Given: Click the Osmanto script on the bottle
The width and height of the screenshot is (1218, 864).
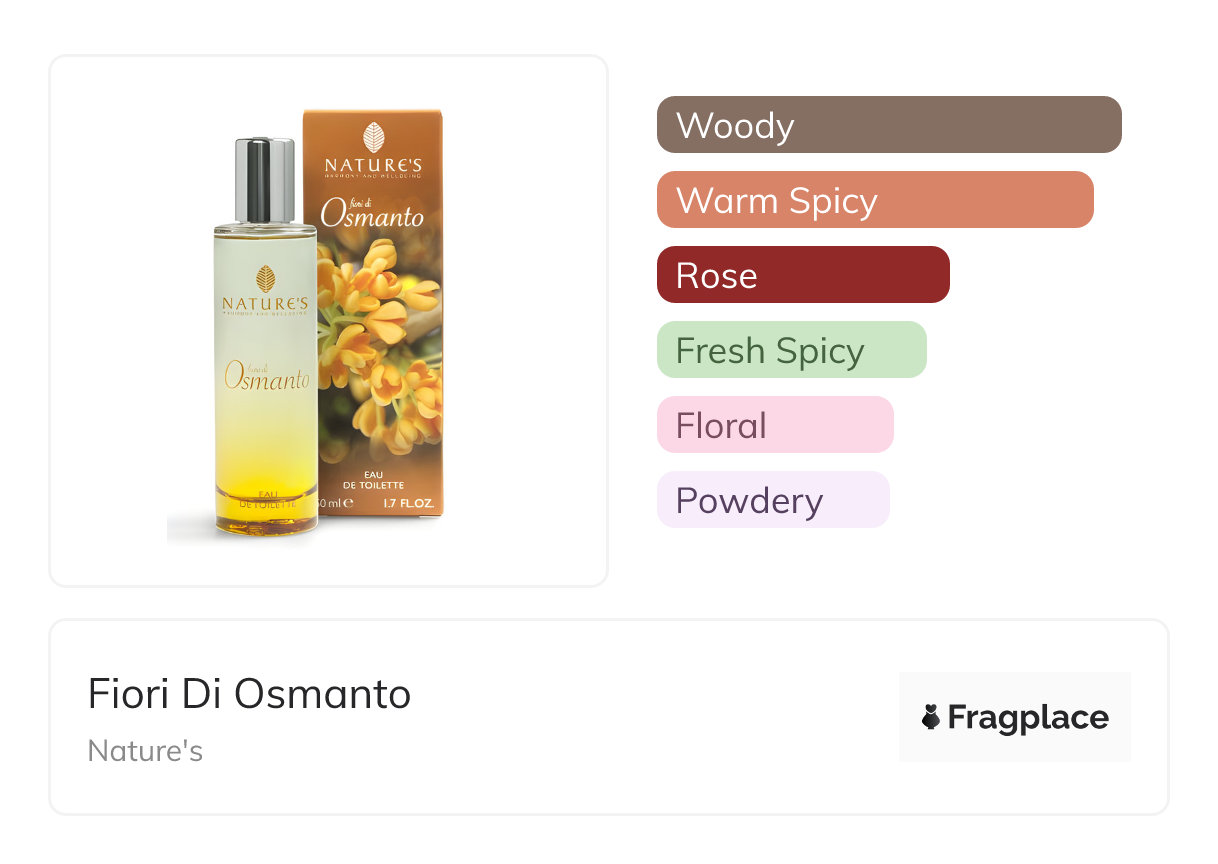Looking at the screenshot, I should click(266, 377).
